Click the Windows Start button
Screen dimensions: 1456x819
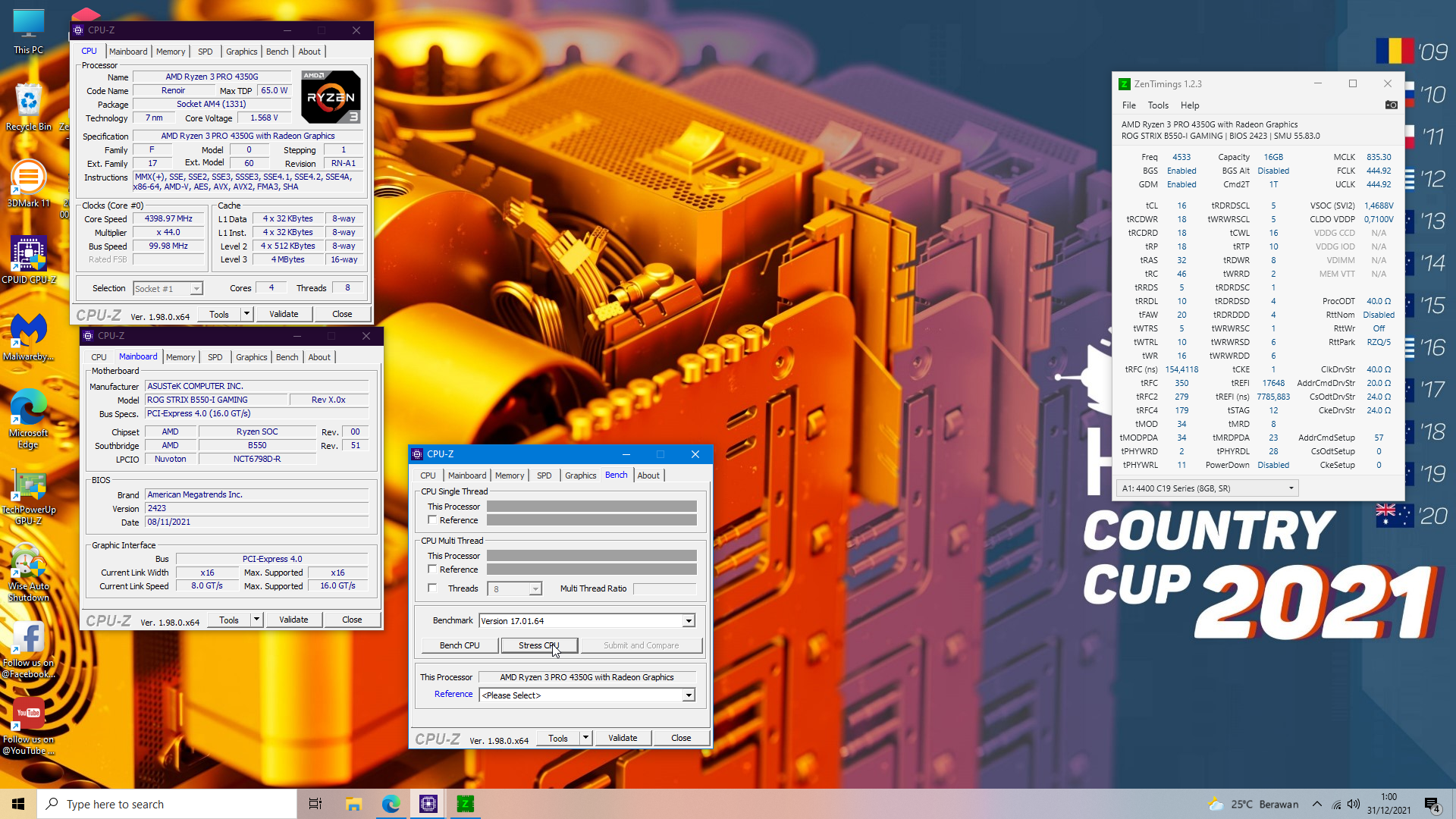(18, 804)
